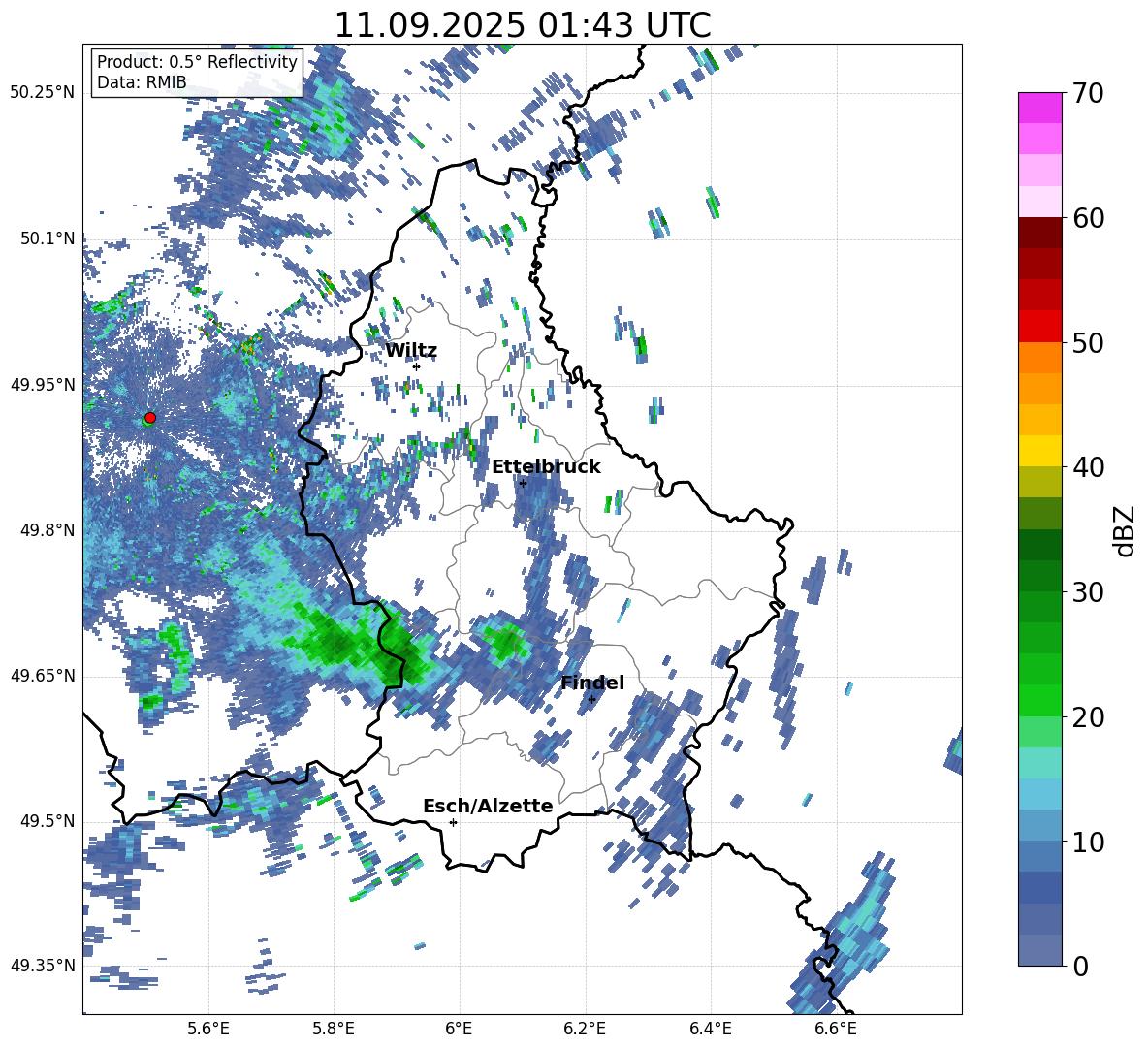This screenshot has width=1148, height=1048.
Task: Click the 0 value on the colorbar
Action: (x=1080, y=966)
